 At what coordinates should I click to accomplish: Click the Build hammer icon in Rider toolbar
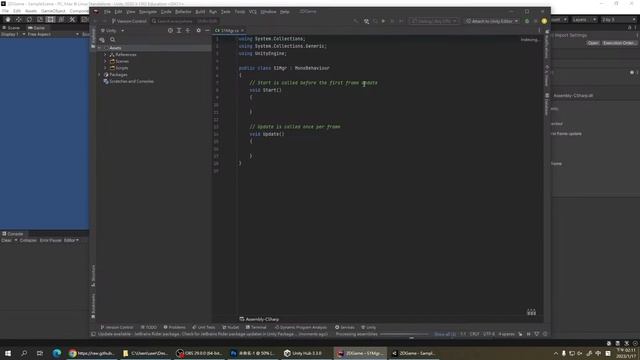click(367, 21)
